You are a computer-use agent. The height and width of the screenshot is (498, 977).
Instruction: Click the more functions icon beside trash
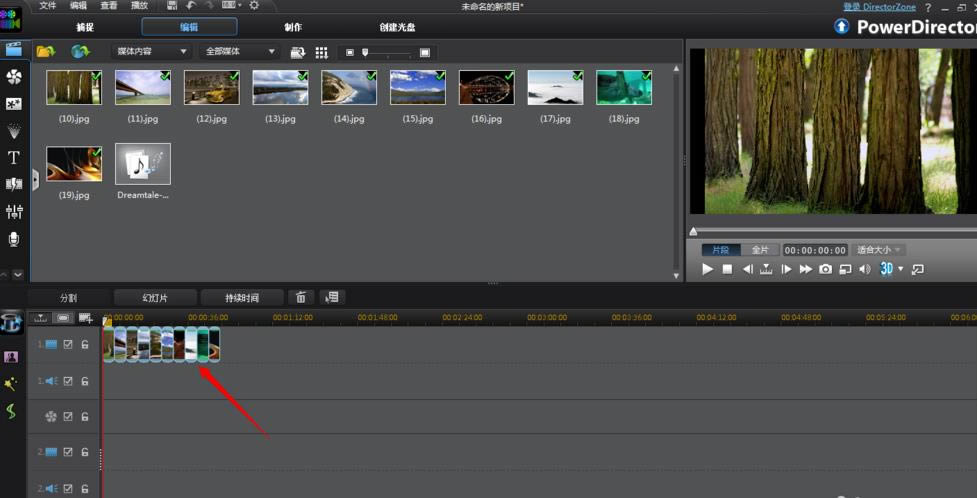coord(332,297)
